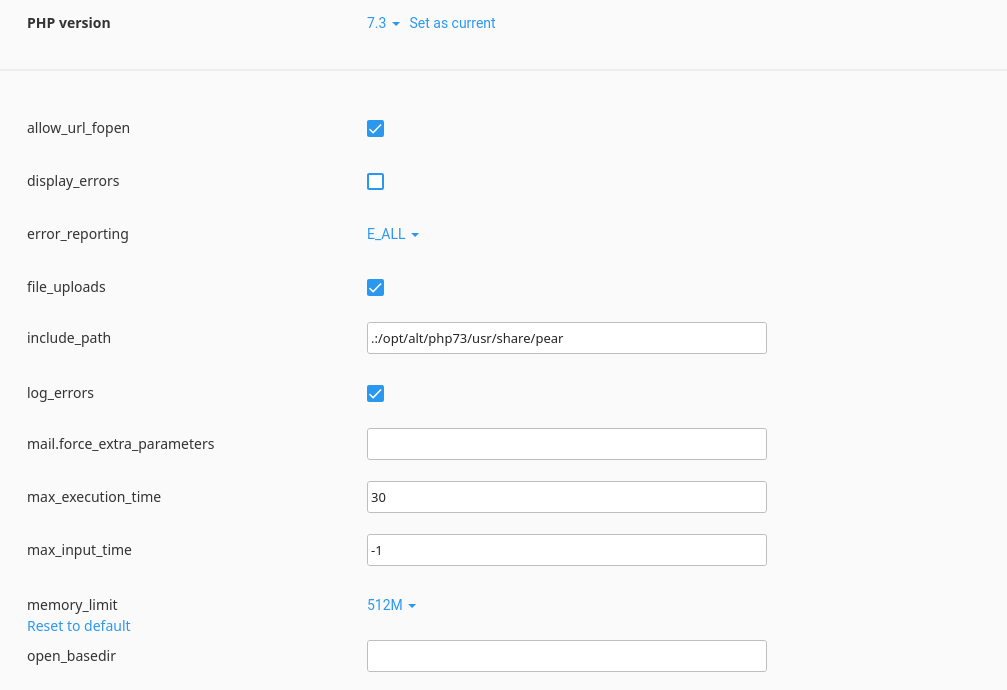Reset memory_limit via Reset to default
Viewport: 1007px width, 690px height.
(79, 626)
